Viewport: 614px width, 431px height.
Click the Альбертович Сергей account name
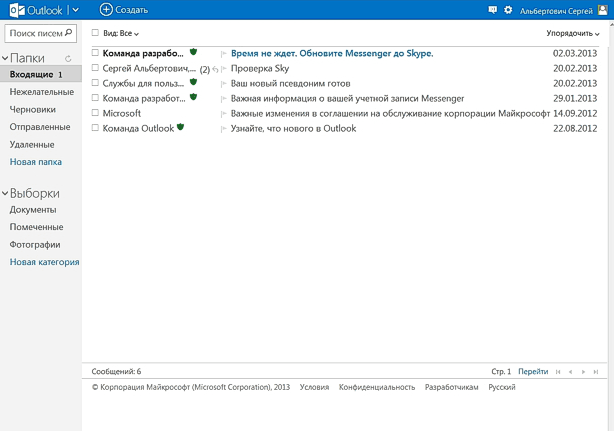click(x=556, y=11)
